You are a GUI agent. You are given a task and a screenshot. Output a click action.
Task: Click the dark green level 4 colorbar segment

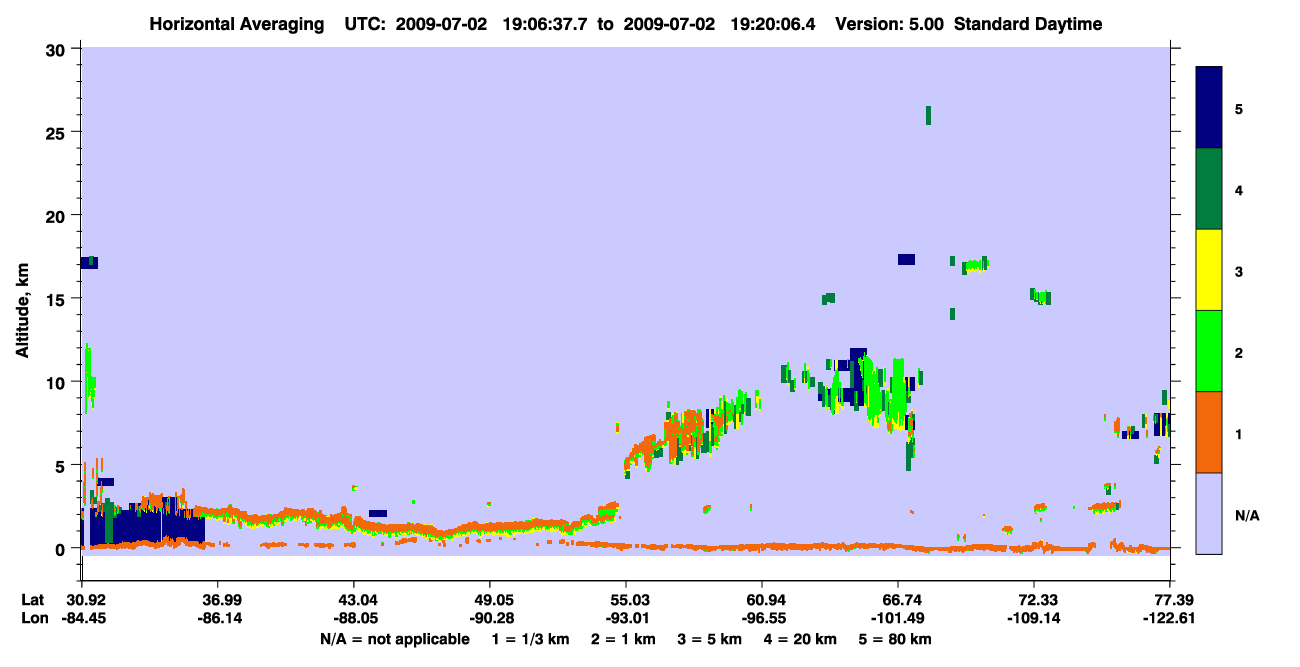(1209, 189)
